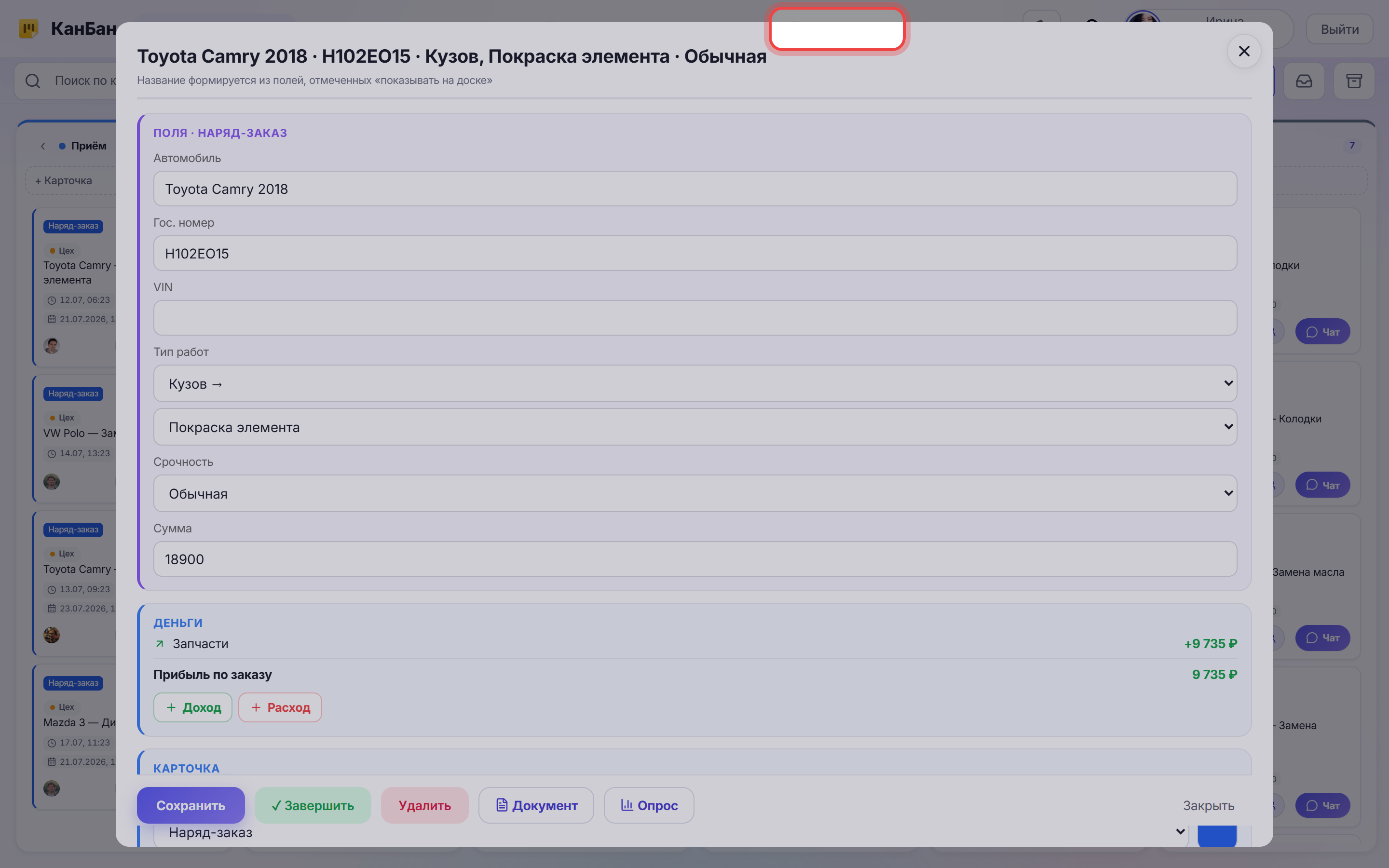Focus the empty VIN input field
The image size is (1389, 868).
pos(694,317)
